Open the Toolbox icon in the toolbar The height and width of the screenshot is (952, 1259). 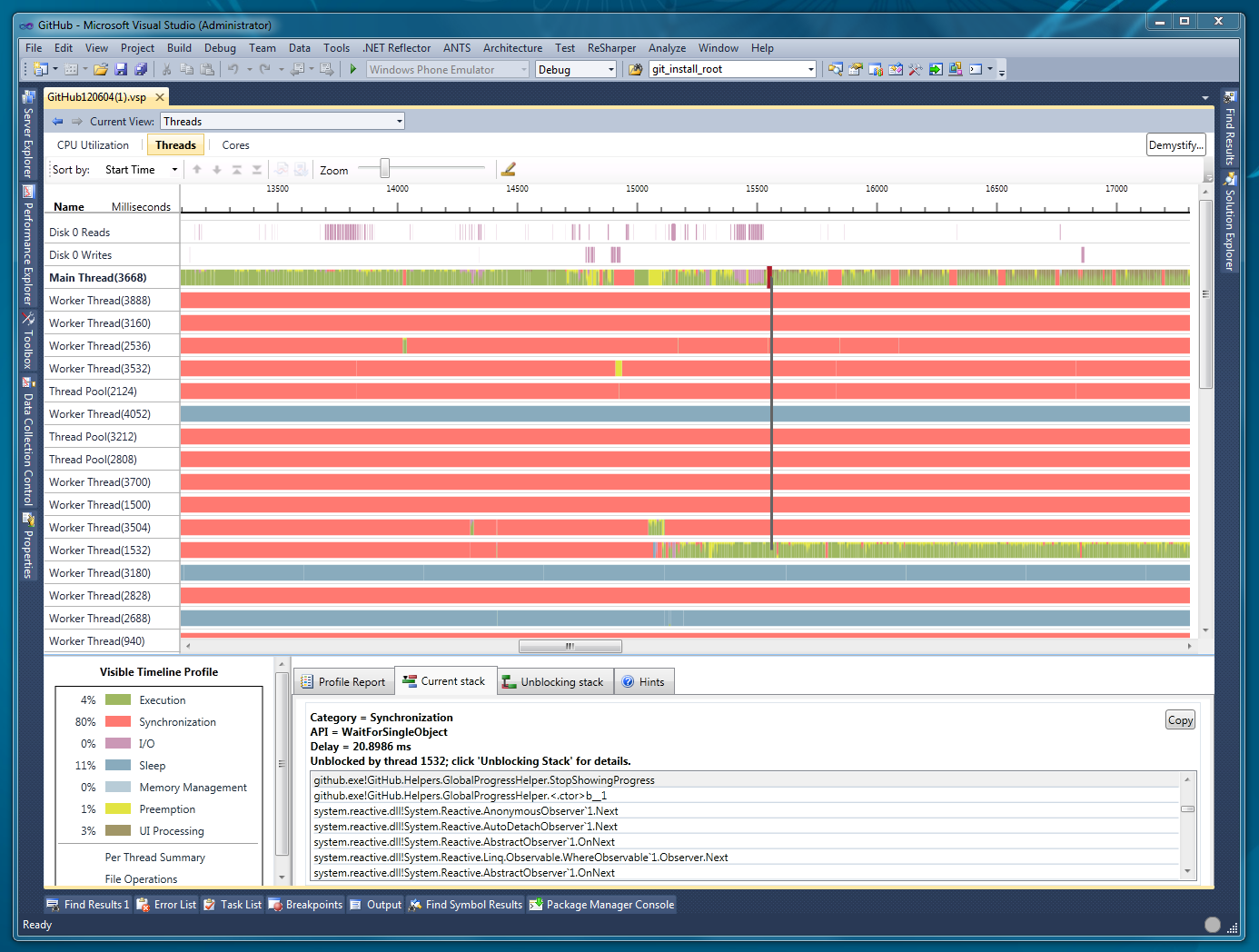coord(915,69)
